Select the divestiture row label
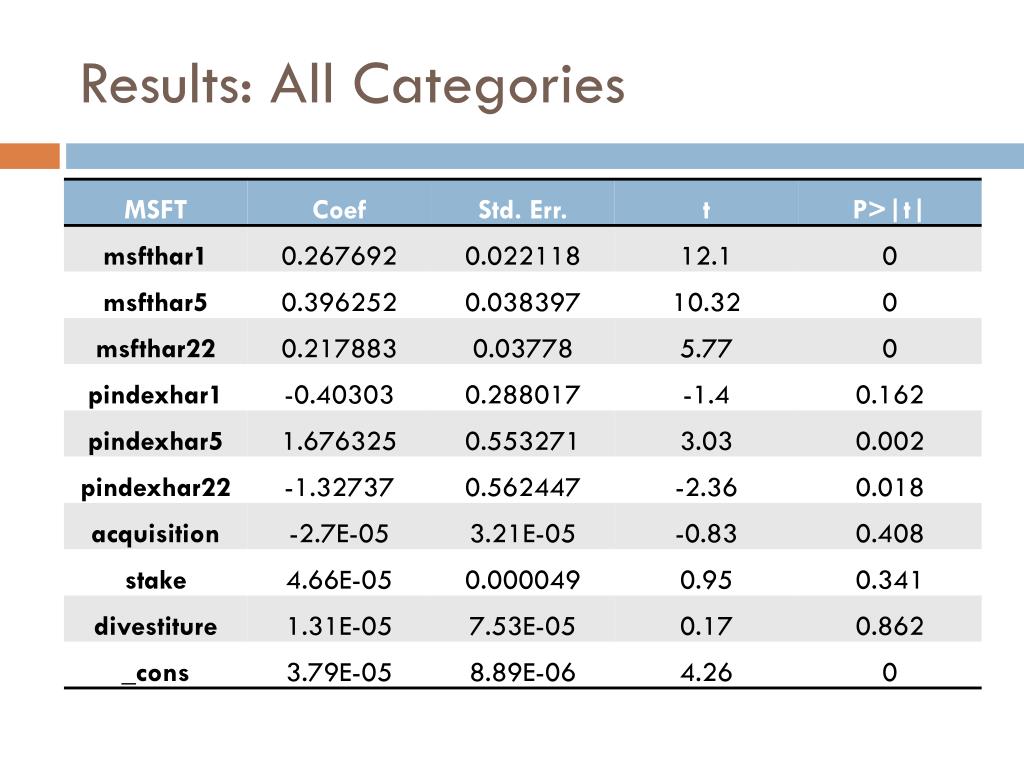The height and width of the screenshot is (768, 1024). (155, 627)
